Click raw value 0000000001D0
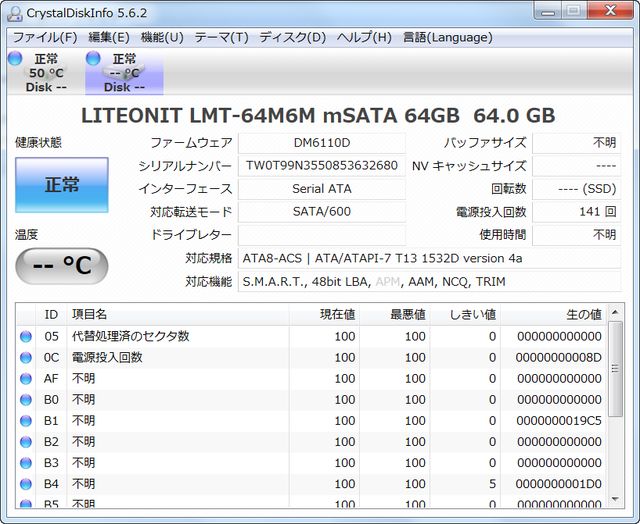Screen dimensions: 640x524 tap(558, 484)
